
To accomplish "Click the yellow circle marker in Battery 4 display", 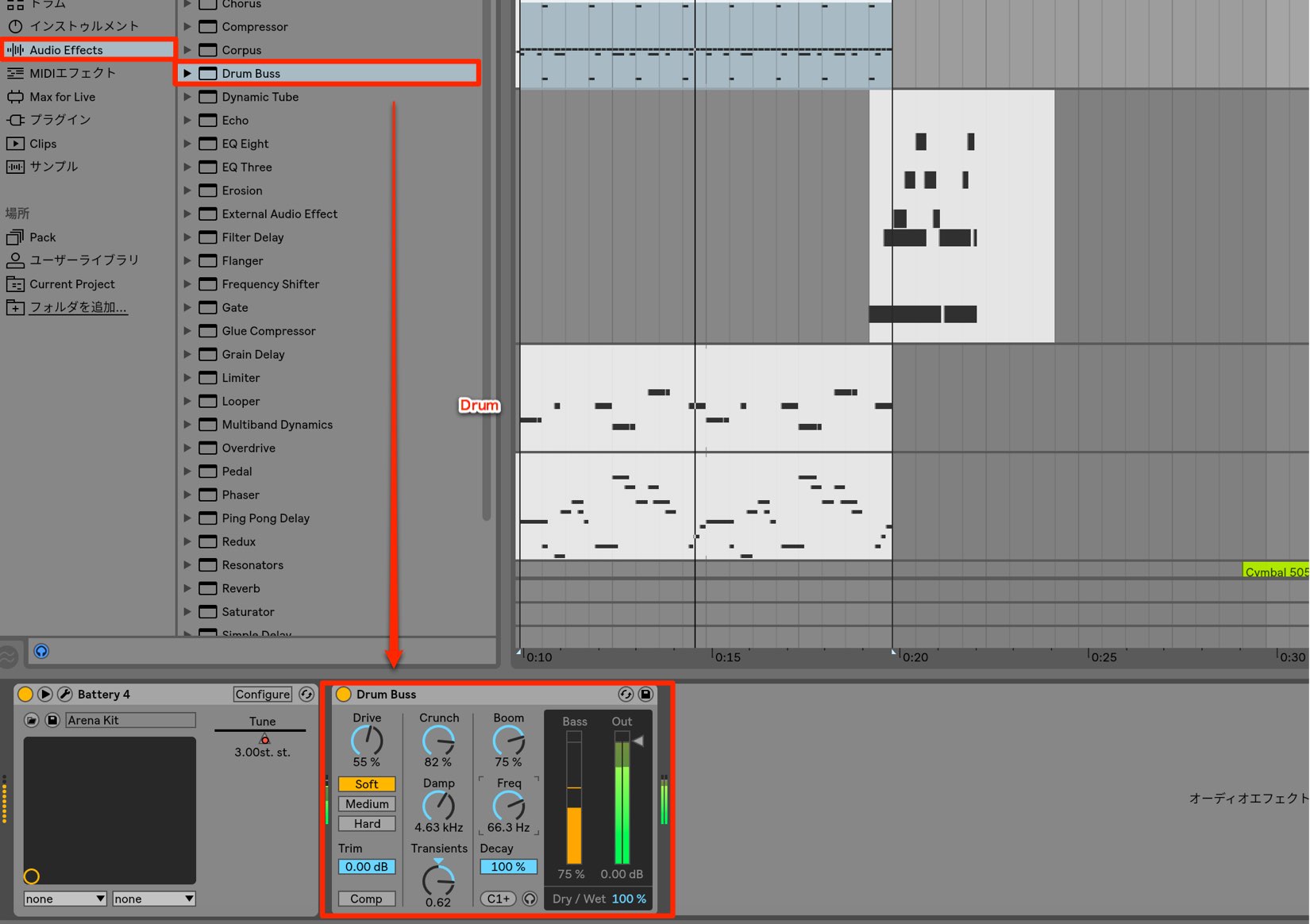I will (32, 876).
